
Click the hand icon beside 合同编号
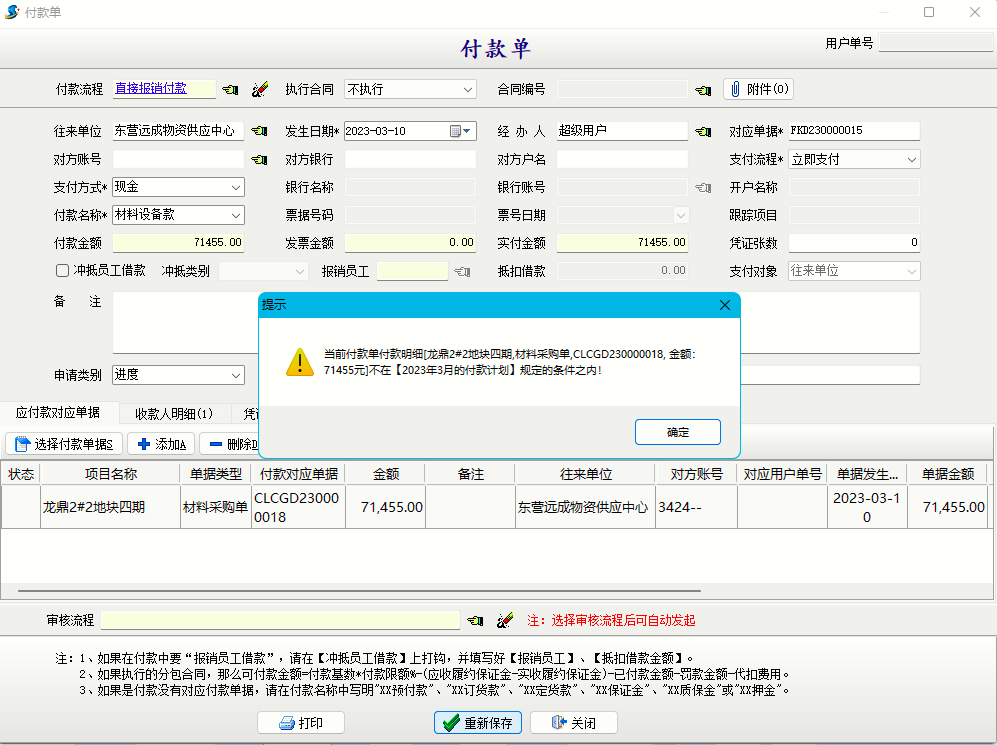[x=703, y=90]
